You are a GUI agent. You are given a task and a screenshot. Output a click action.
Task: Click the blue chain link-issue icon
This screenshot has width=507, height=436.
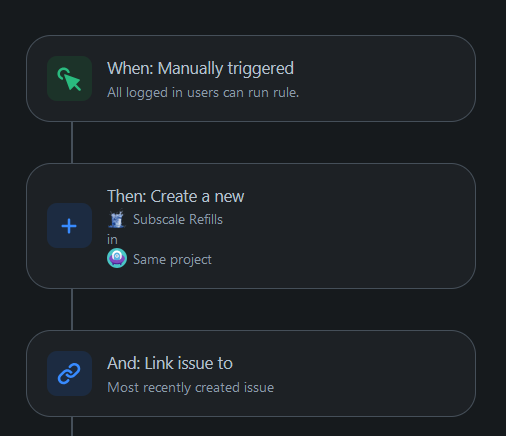(x=69, y=373)
